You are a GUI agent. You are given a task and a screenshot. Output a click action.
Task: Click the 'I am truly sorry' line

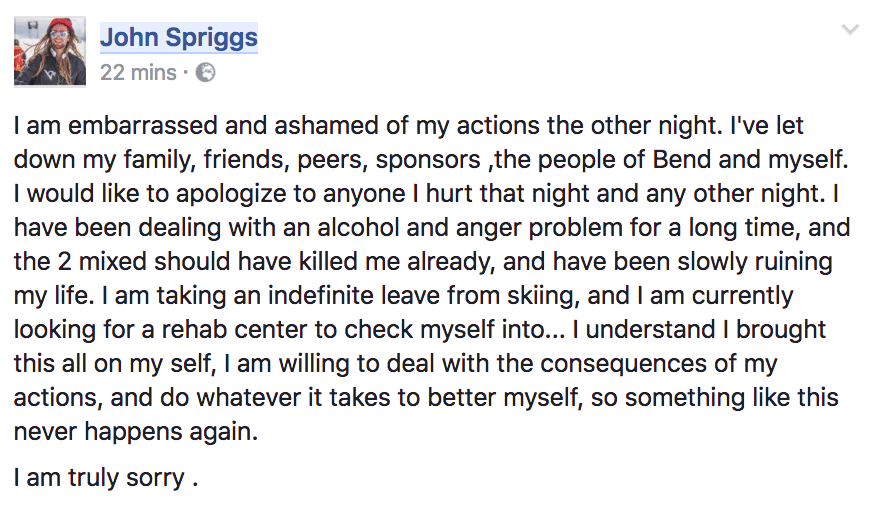(106, 478)
